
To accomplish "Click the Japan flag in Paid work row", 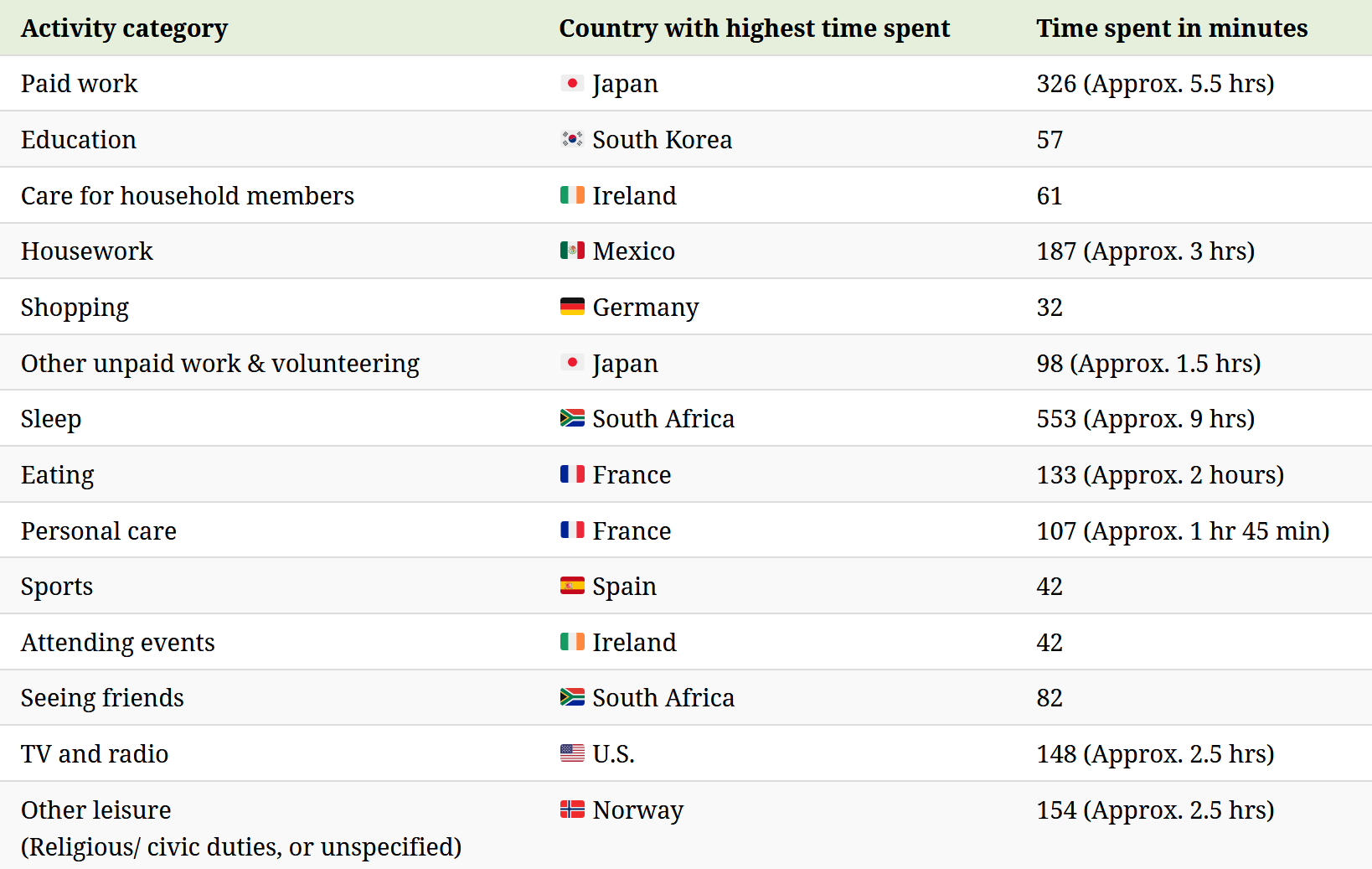I will coord(572,83).
